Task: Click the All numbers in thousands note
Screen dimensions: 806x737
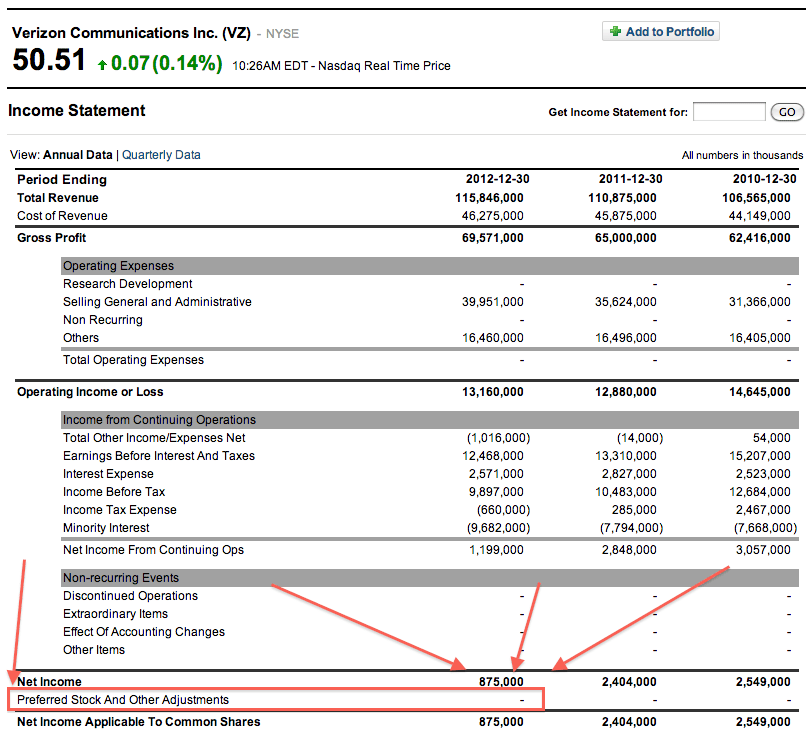Action: pos(742,155)
